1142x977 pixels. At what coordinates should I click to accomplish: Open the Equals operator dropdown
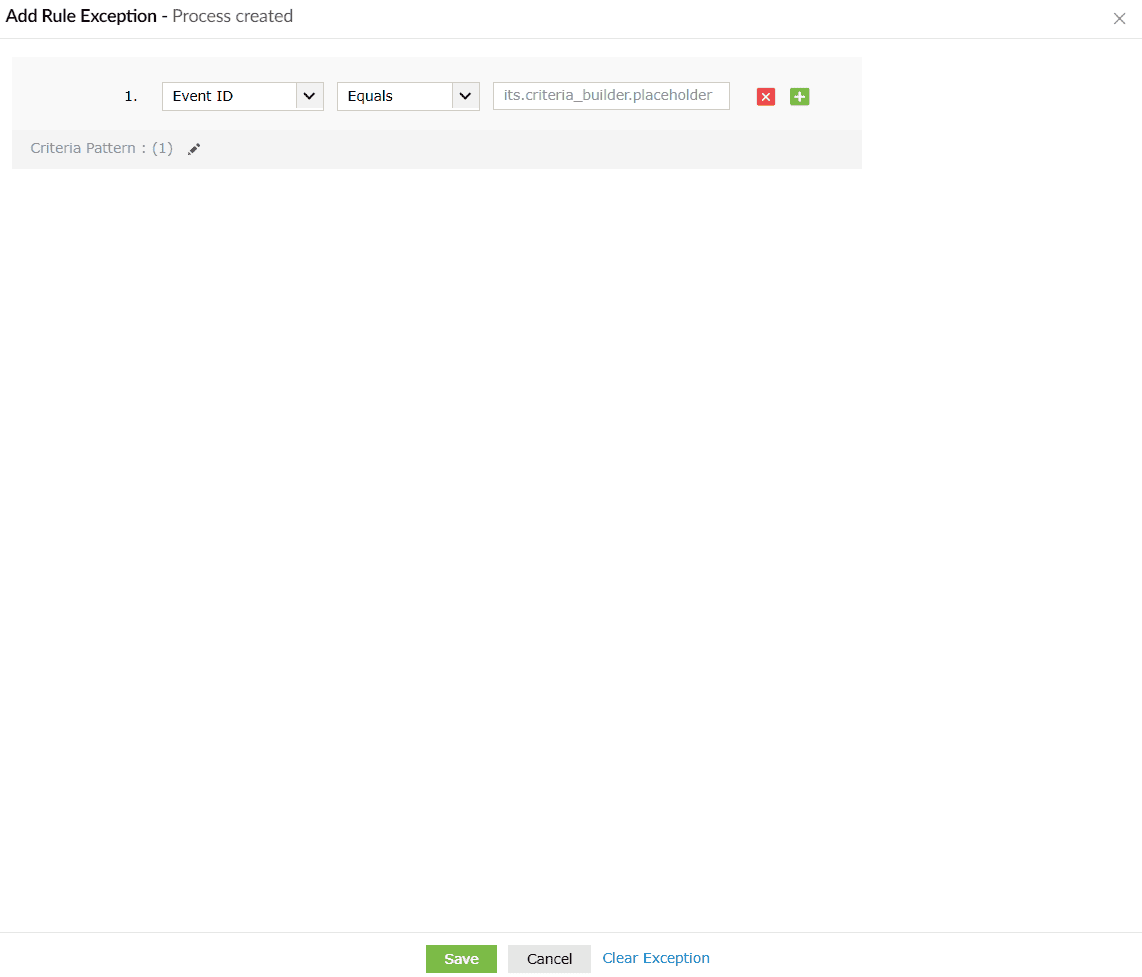click(408, 96)
